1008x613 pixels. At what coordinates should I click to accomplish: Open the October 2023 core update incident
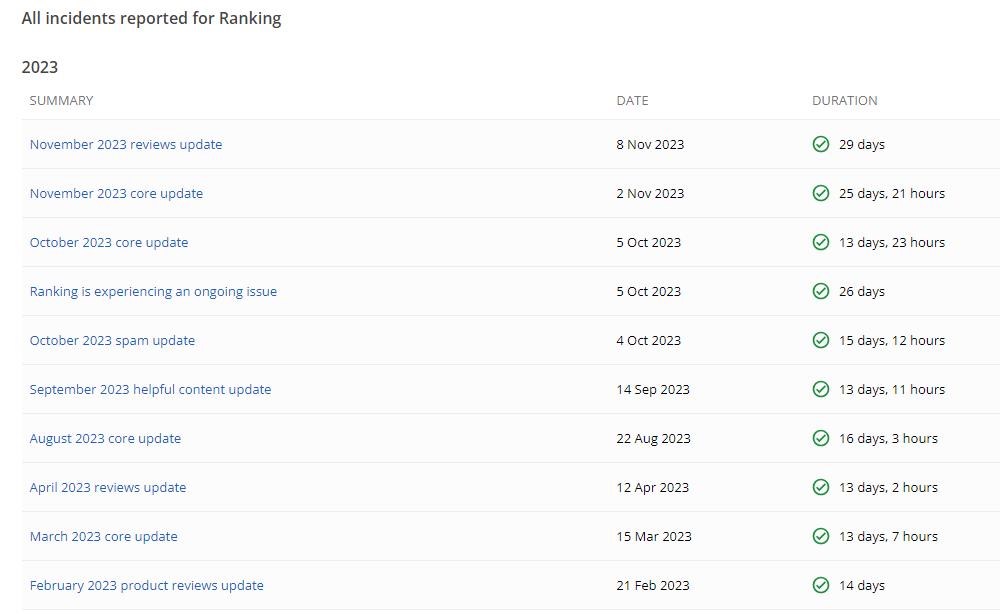click(109, 242)
